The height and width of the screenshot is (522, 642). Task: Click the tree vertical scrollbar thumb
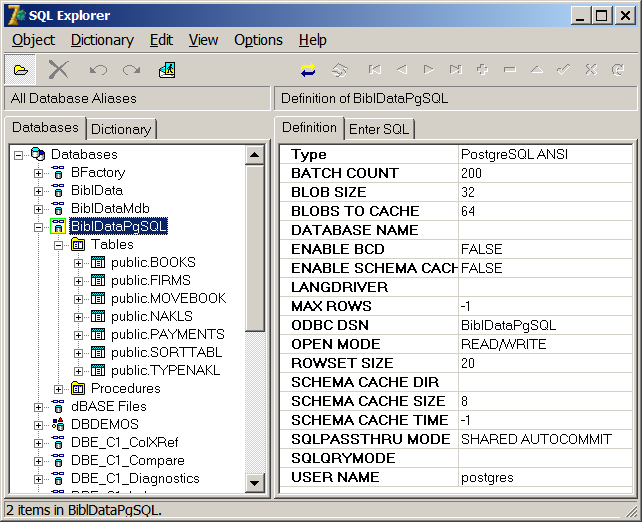click(254, 248)
